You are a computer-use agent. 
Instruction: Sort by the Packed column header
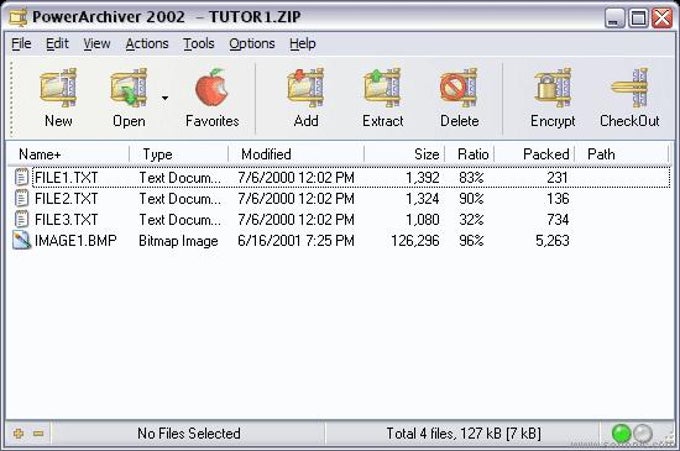click(x=534, y=154)
